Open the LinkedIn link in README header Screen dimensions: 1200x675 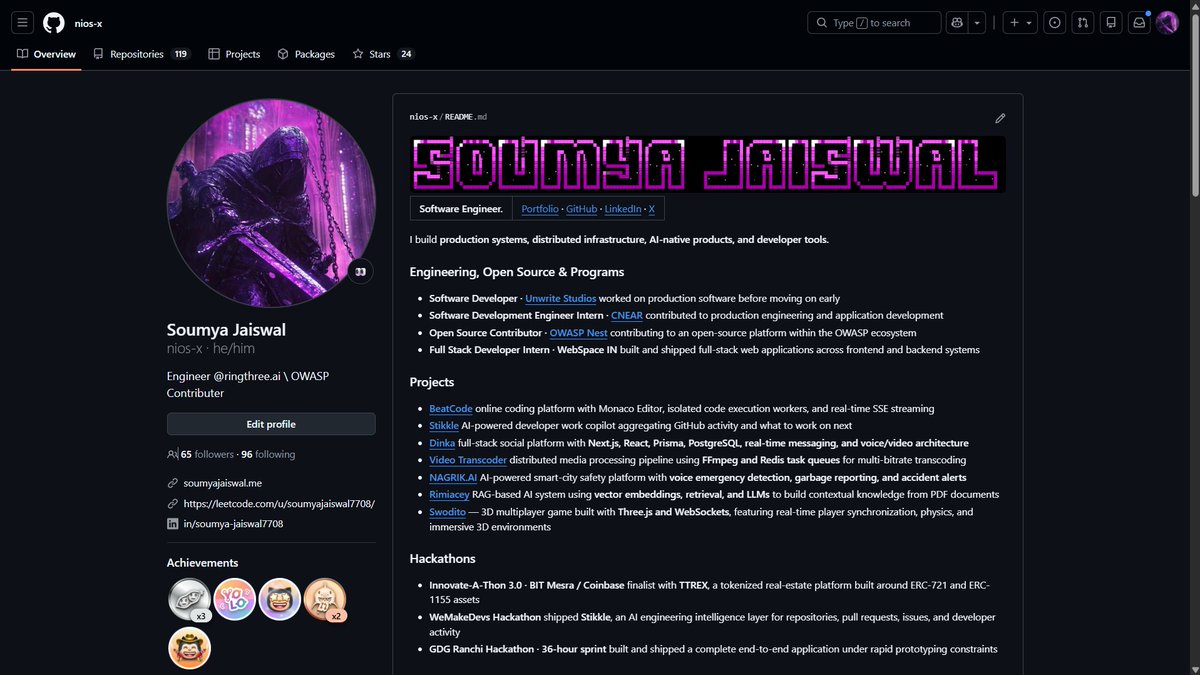click(623, 209)
